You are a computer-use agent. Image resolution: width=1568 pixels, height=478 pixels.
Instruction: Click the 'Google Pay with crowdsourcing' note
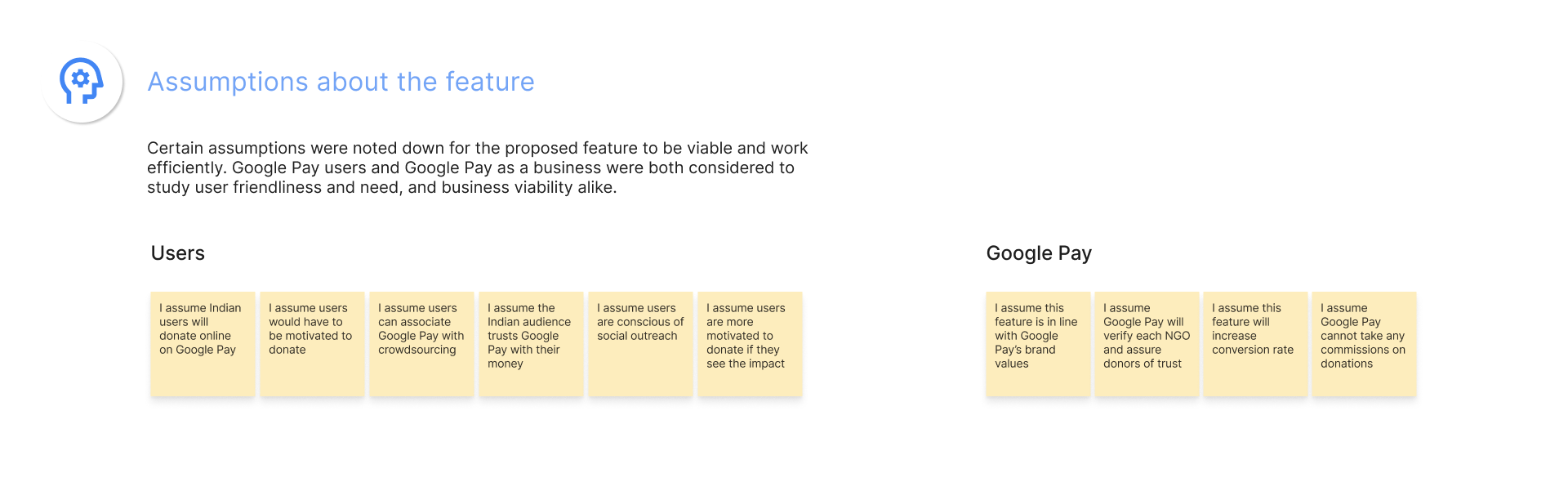[x=421, y=344]
